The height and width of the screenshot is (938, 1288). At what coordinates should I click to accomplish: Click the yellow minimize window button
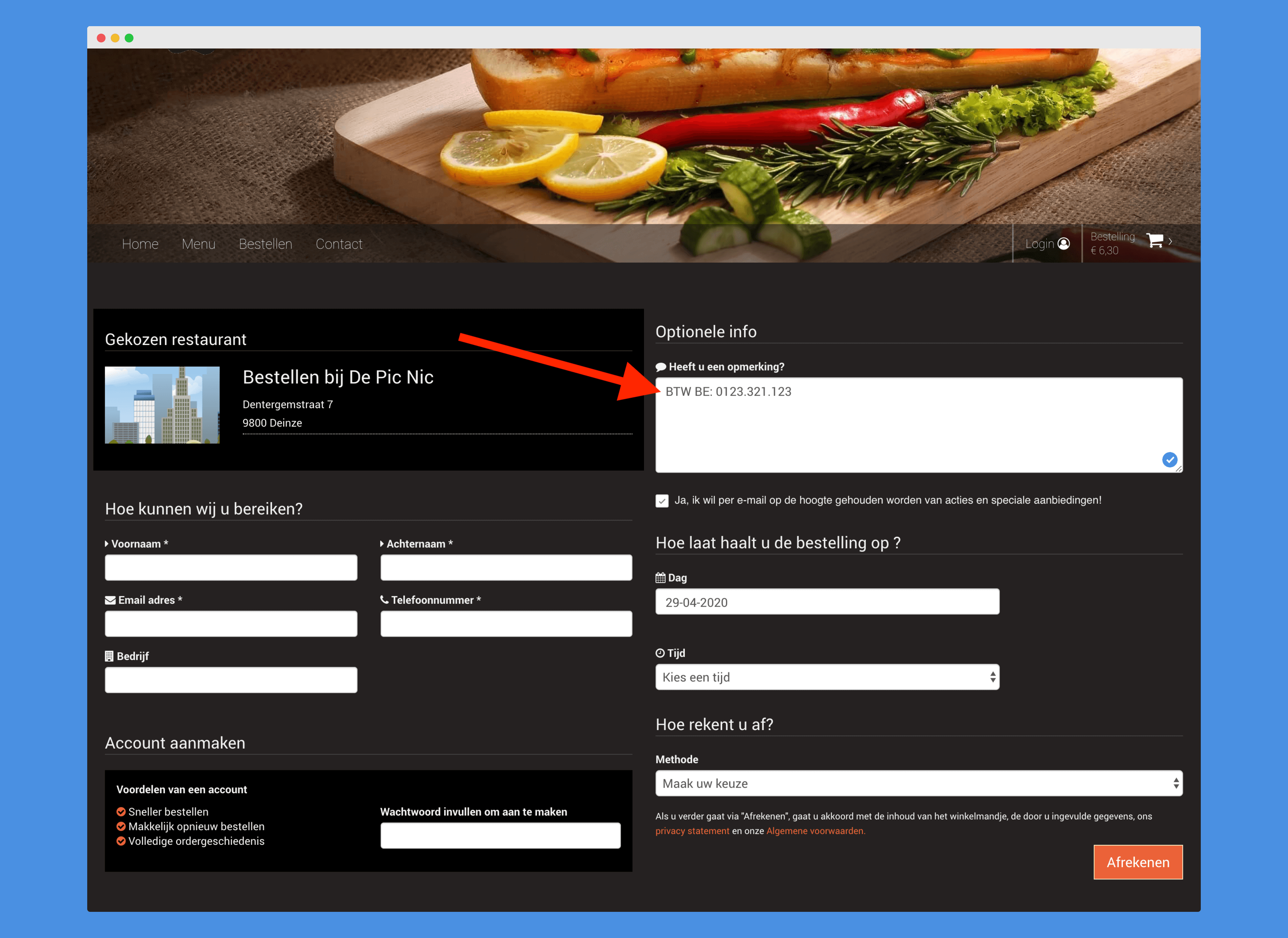[x=115, y=38]
